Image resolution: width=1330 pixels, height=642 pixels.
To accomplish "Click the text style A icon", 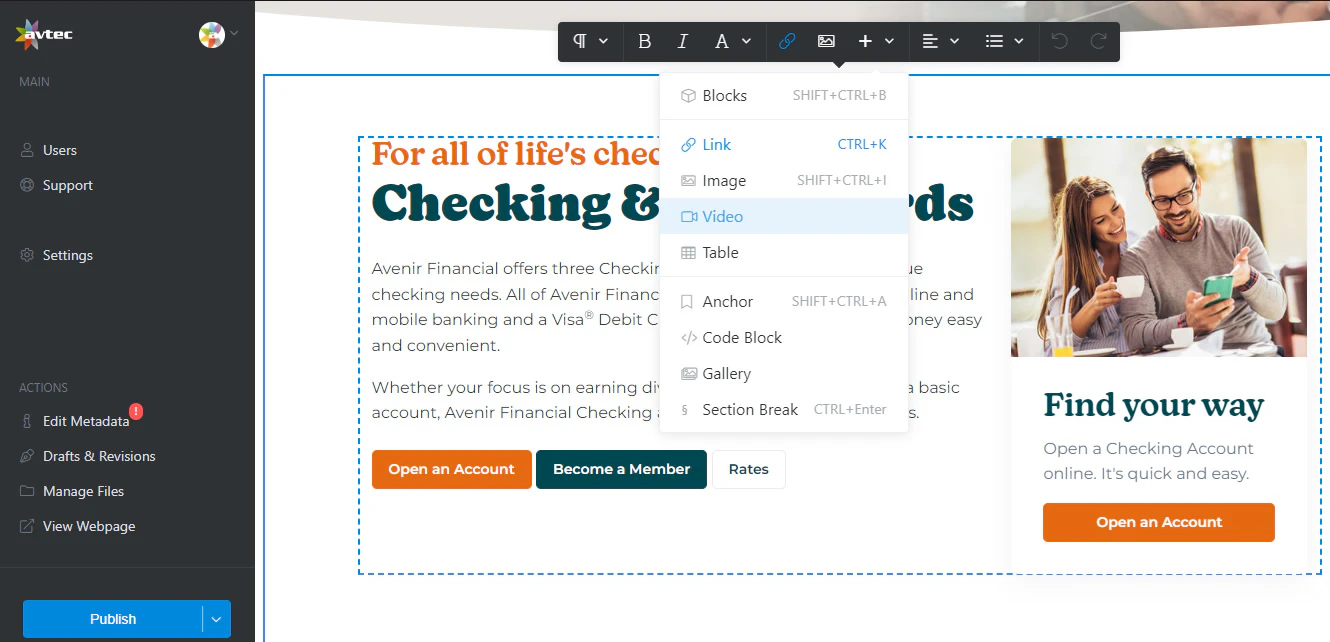I will coord(723,41).
